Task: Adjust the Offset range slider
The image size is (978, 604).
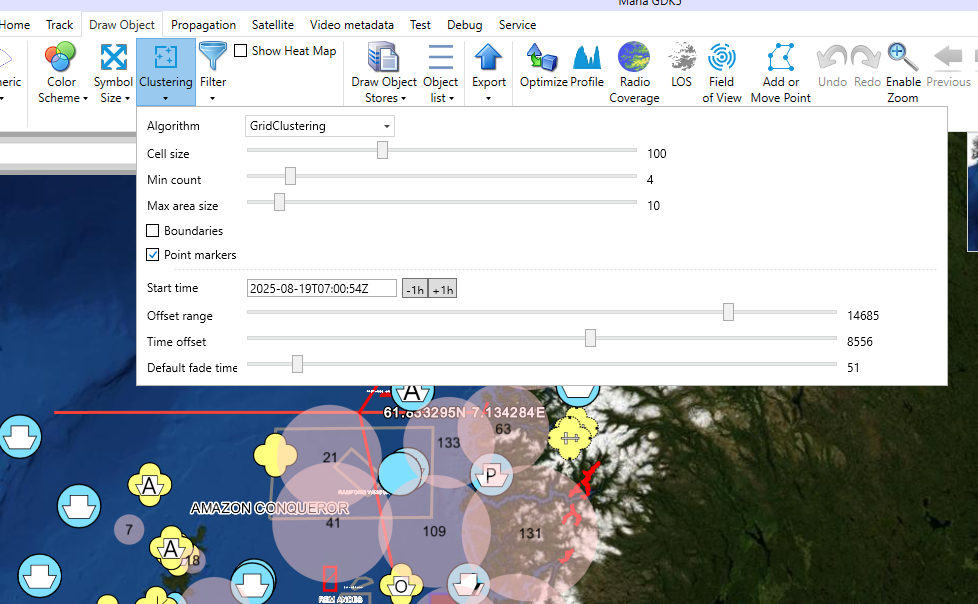Action: [x=728, y=311]
